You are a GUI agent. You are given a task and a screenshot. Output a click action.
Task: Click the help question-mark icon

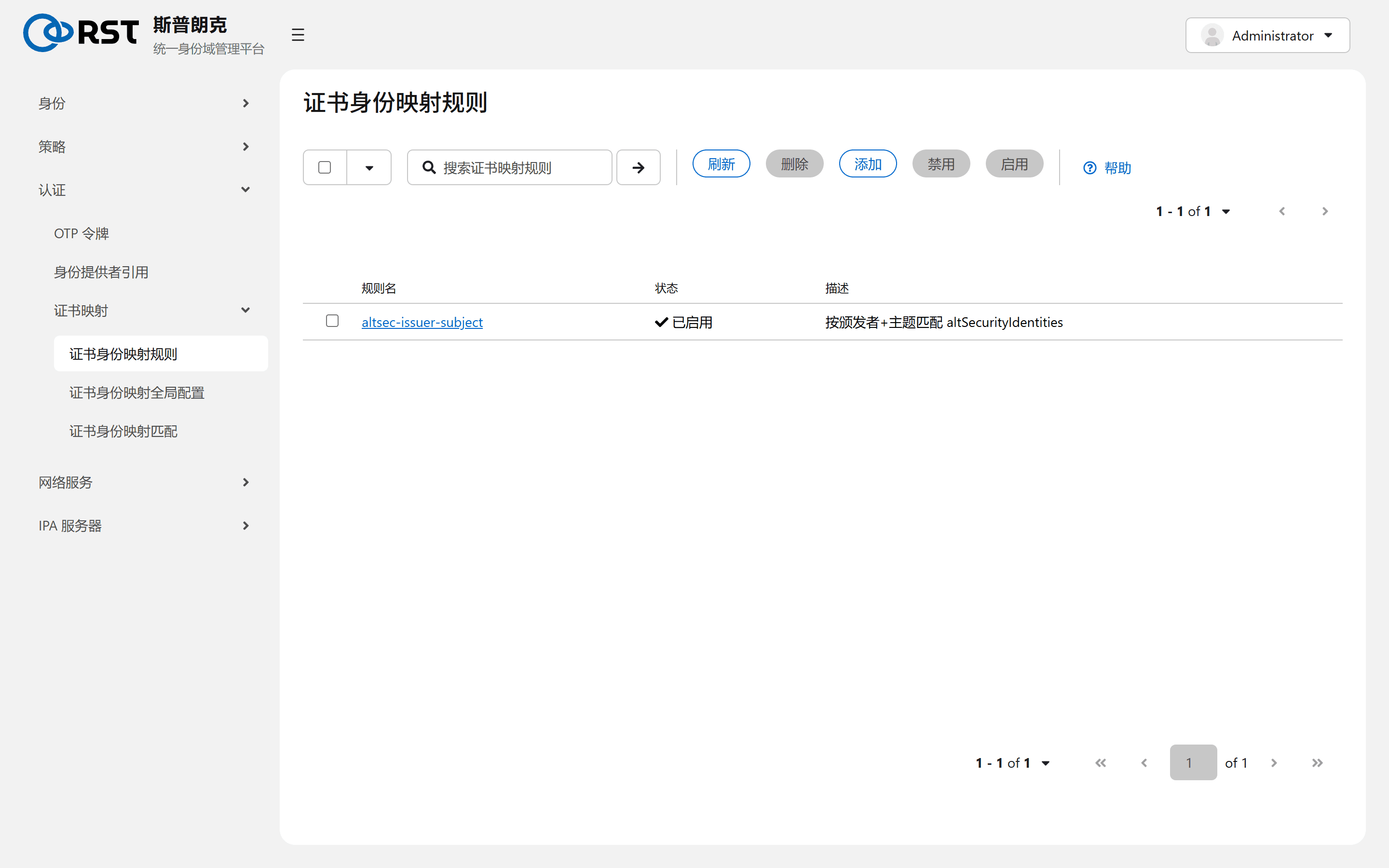(x=1089, y=168)
